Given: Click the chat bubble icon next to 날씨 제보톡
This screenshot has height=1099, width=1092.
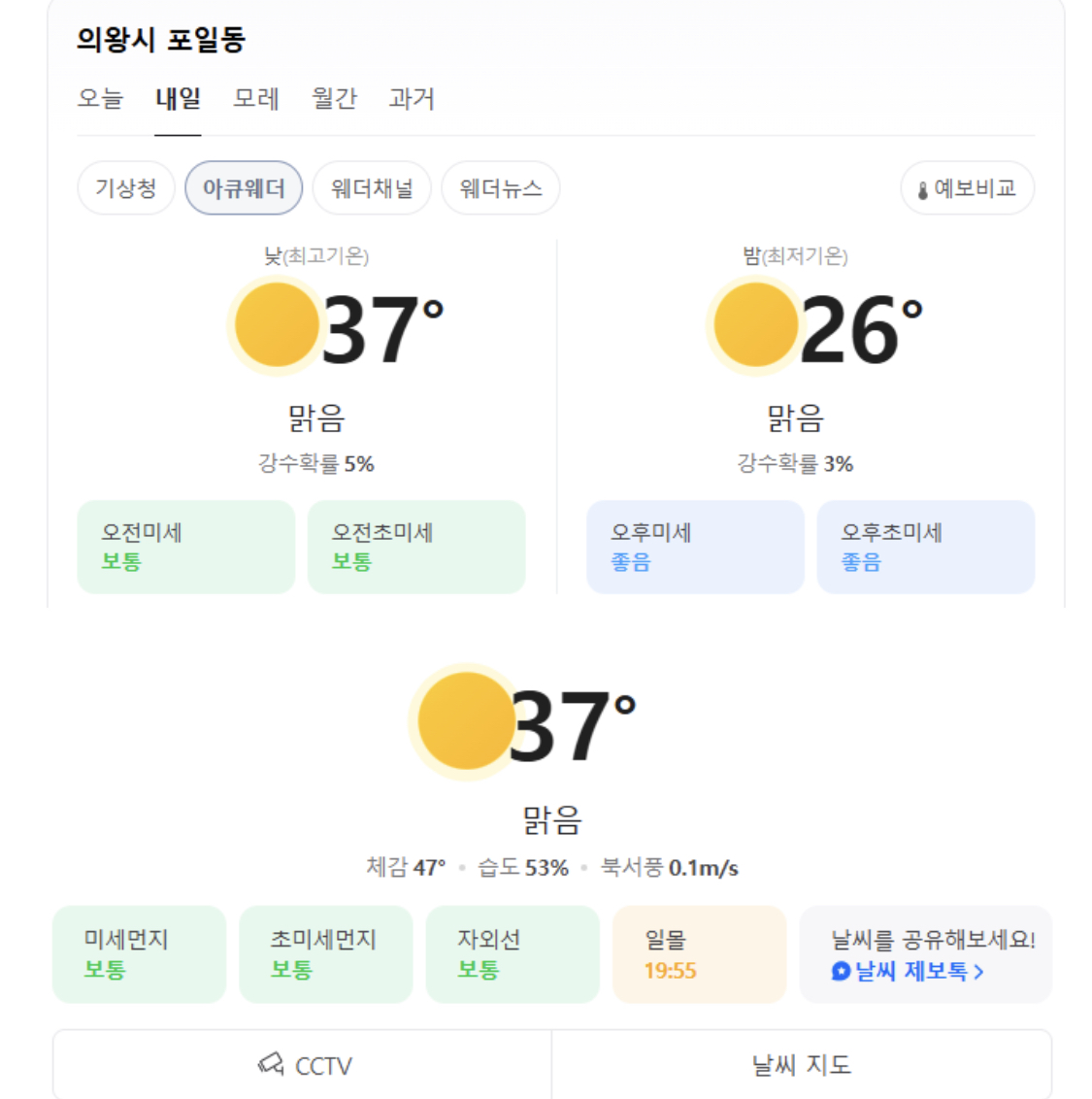Looking at the screenshot, I should point(841,971).
